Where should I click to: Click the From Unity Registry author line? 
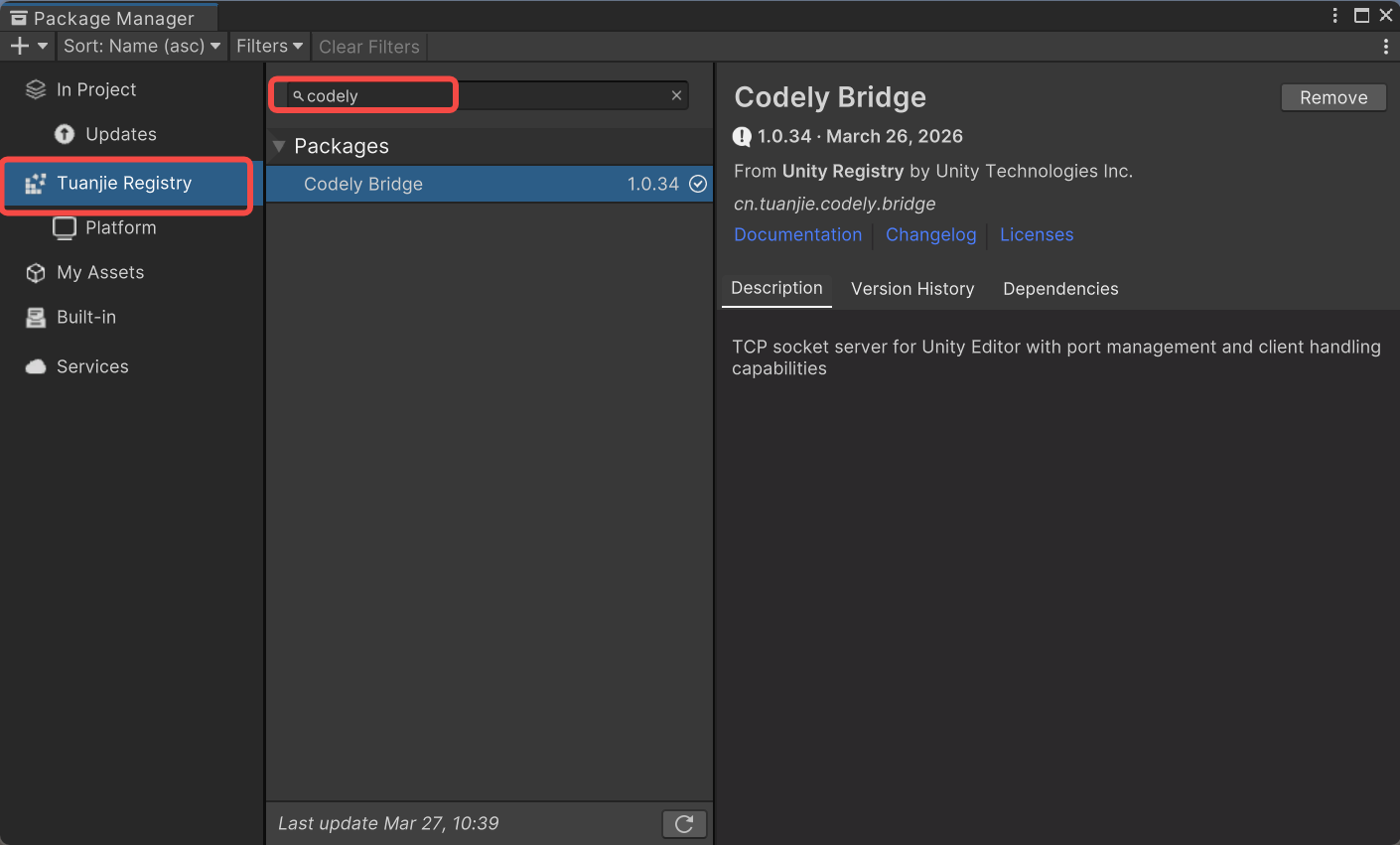pos(933,171)
